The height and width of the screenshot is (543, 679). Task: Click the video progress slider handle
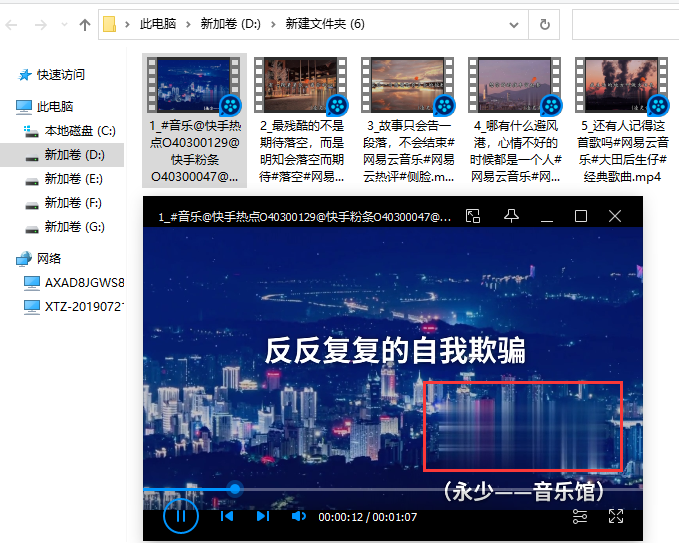235,489
